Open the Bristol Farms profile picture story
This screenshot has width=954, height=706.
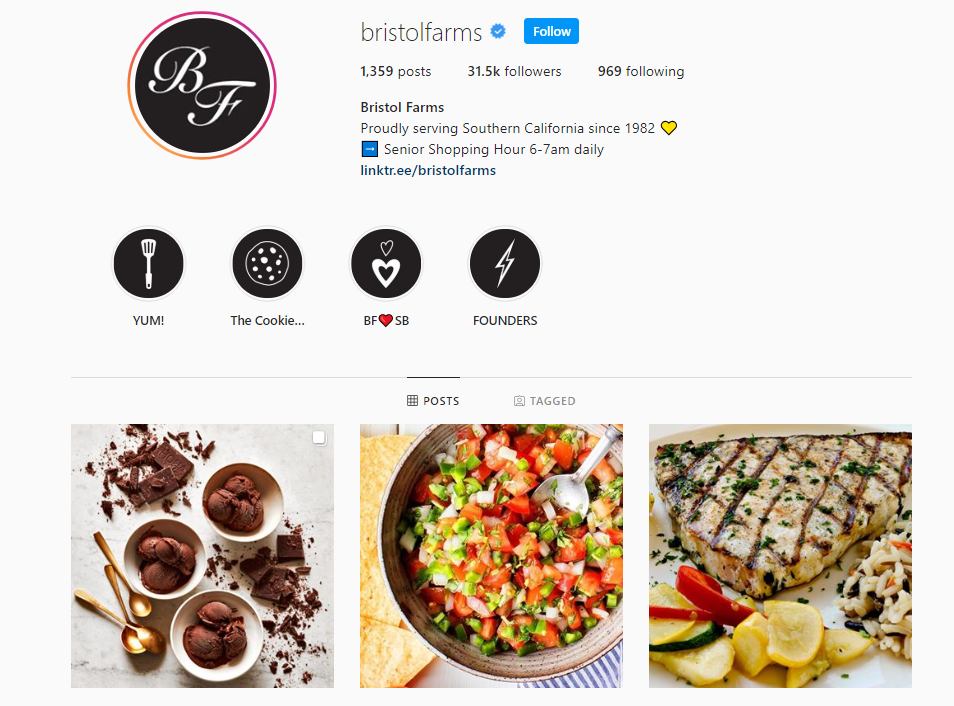click(202, 85)
